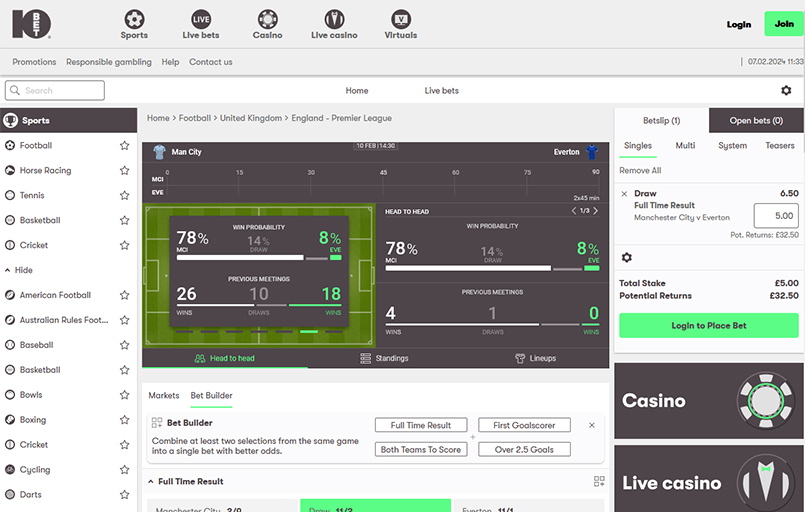
Task: Open Live bets from top navigation
Action: tap(201, 25)
